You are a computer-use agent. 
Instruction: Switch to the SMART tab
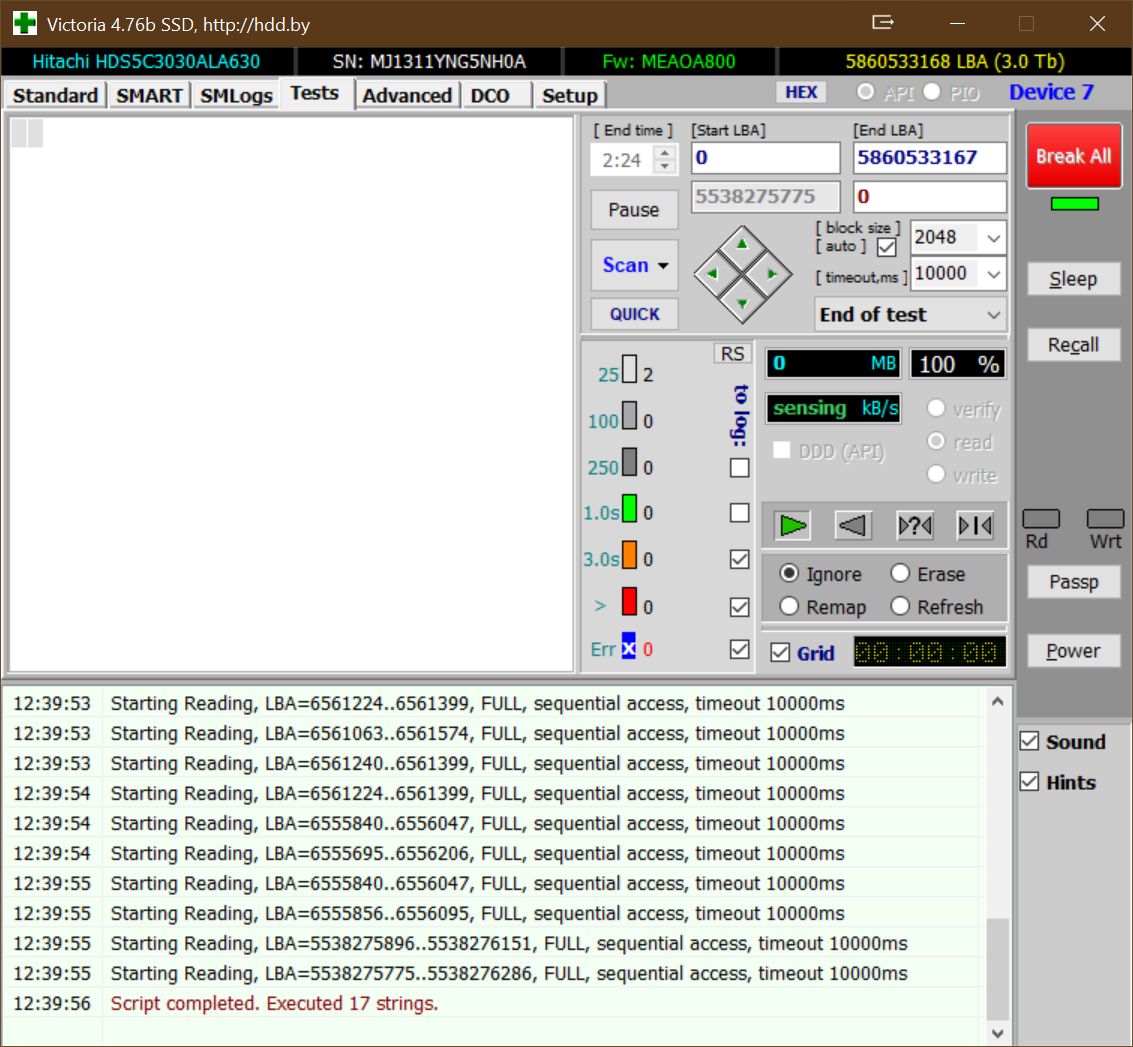pos(149,95)
